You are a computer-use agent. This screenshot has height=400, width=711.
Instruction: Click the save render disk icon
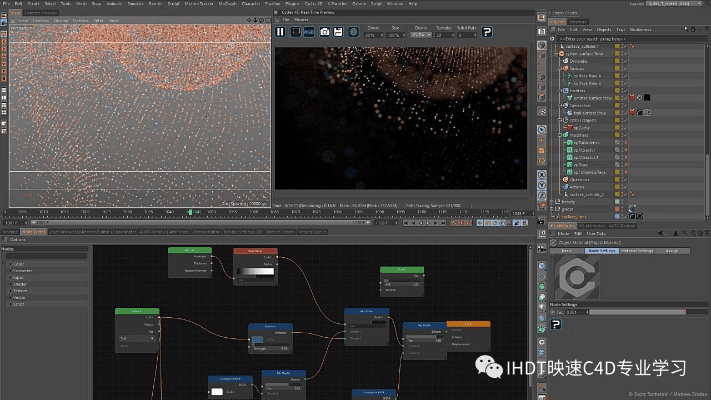tap(340, 32)
